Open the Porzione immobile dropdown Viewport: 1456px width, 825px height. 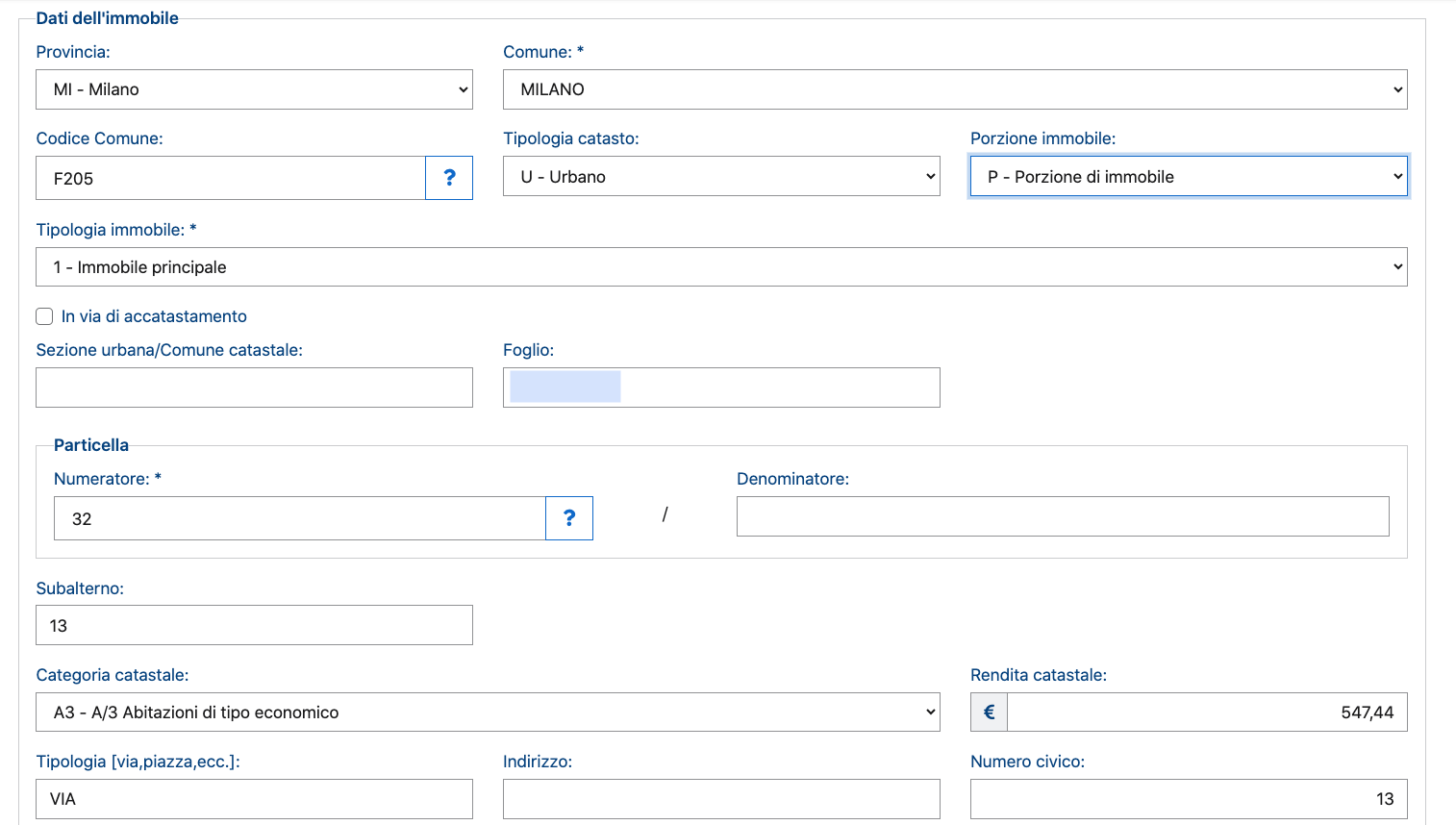1188,177
